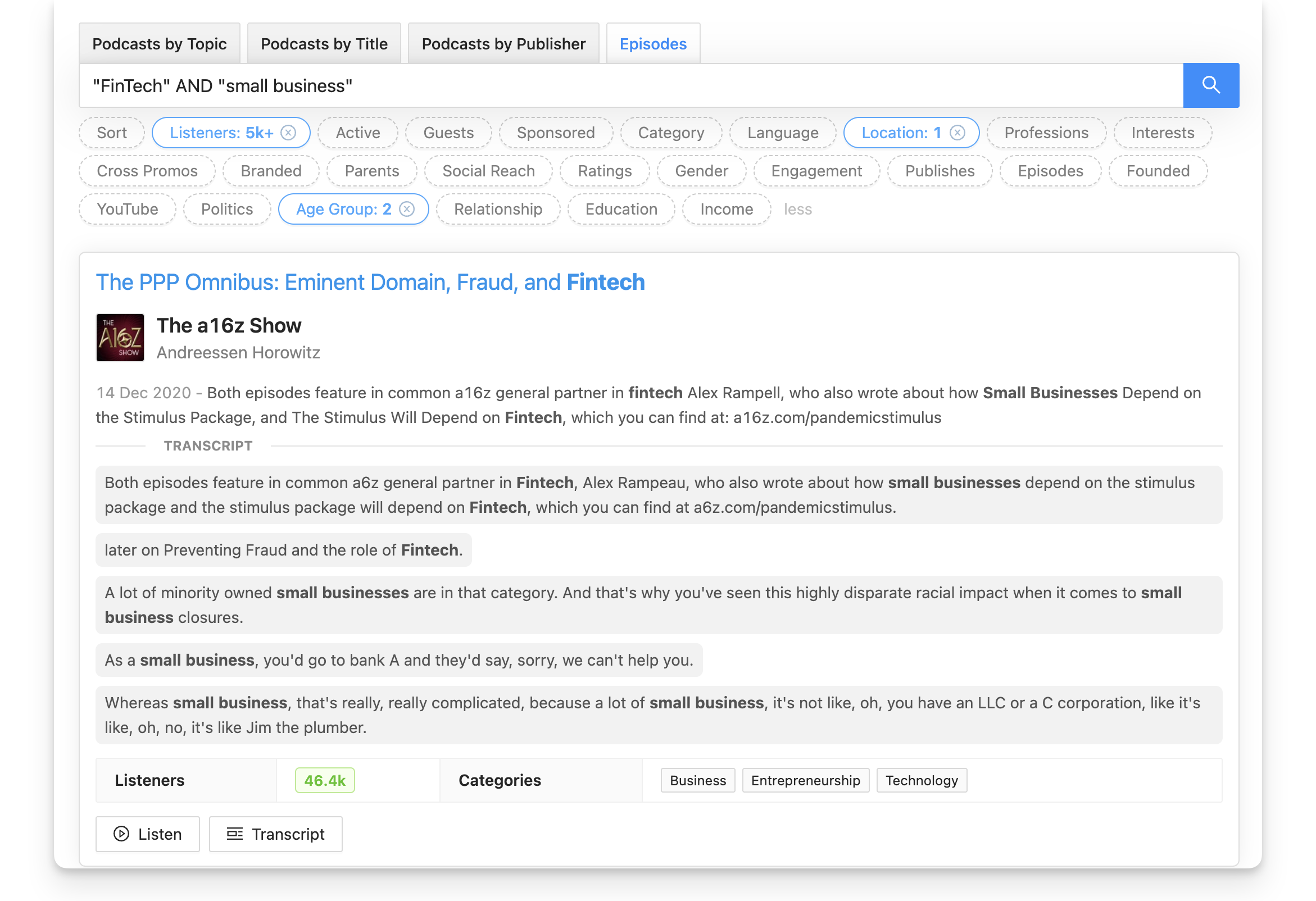Image resolution: width=1316 pixels, height=901 pixels.
Task: Open the Category filter
Action: click(x=671, y=133)
